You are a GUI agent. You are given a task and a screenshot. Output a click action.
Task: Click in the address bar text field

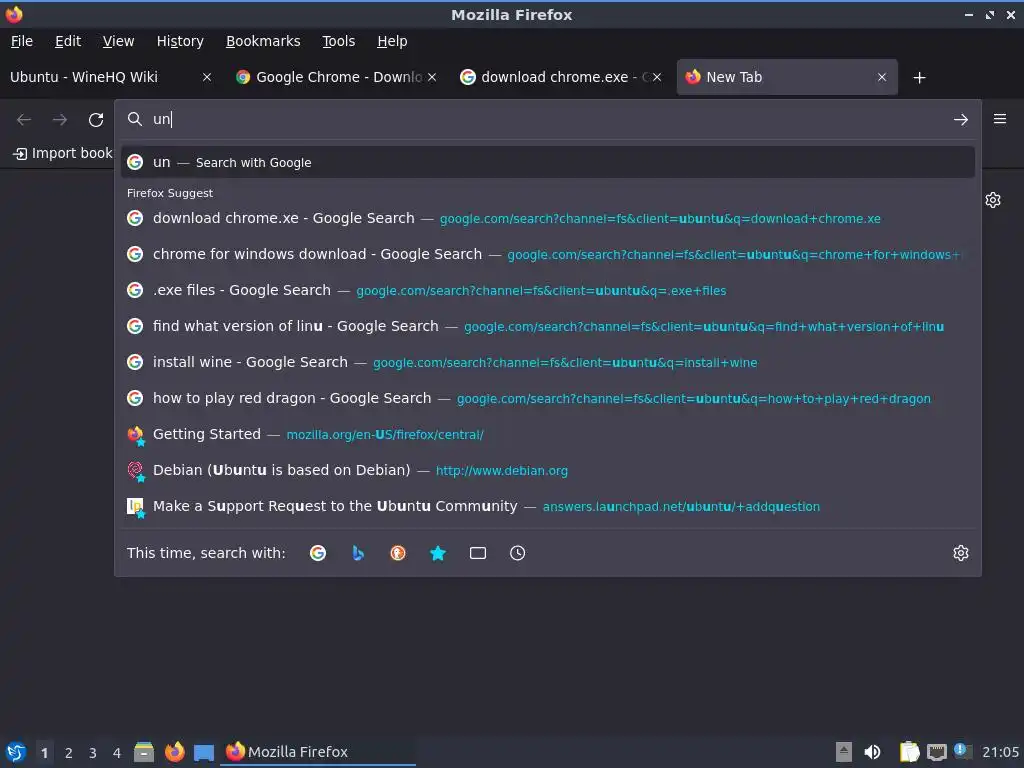pos(549,119)
